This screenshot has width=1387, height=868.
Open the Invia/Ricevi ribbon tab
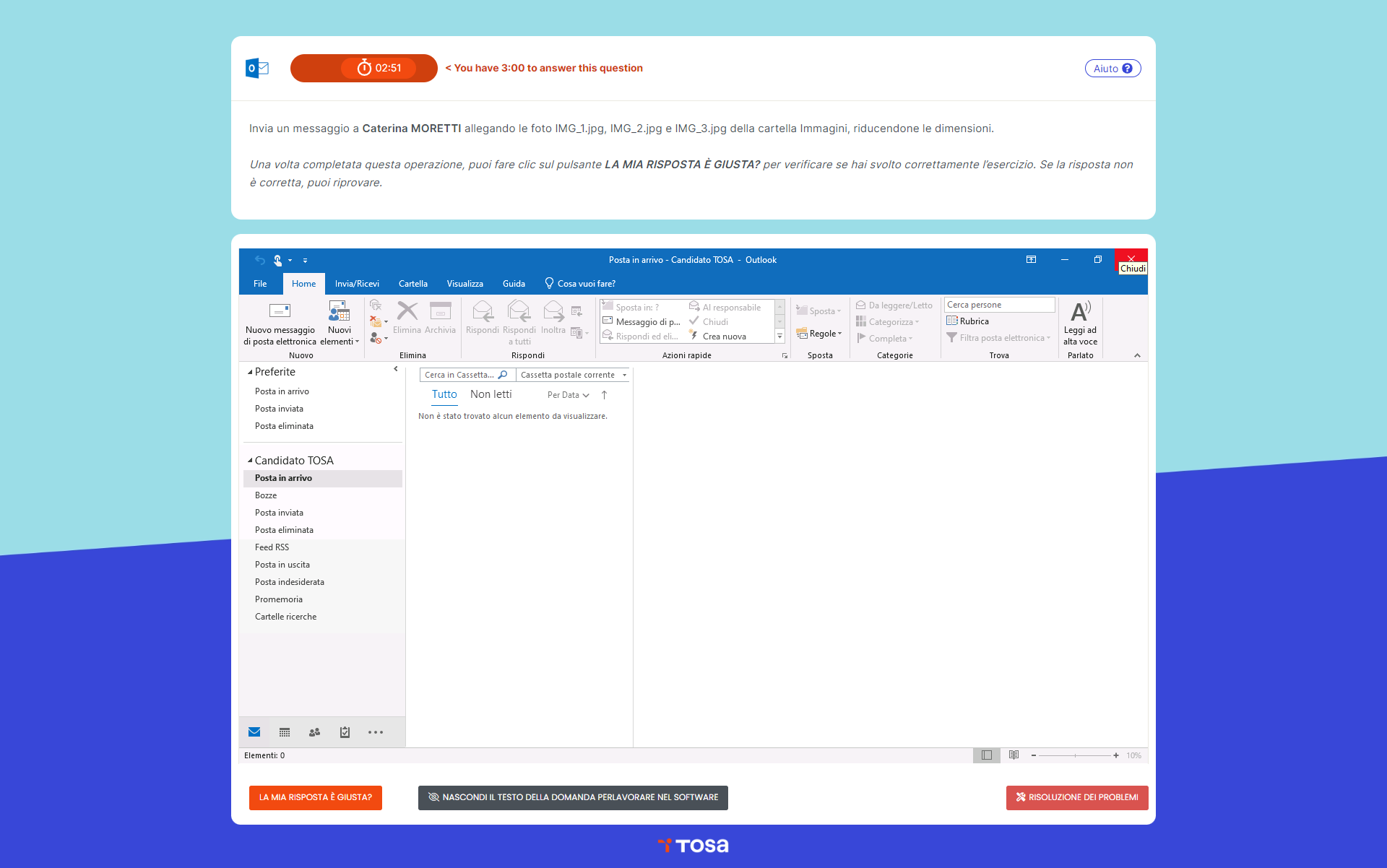click(357, 284)
